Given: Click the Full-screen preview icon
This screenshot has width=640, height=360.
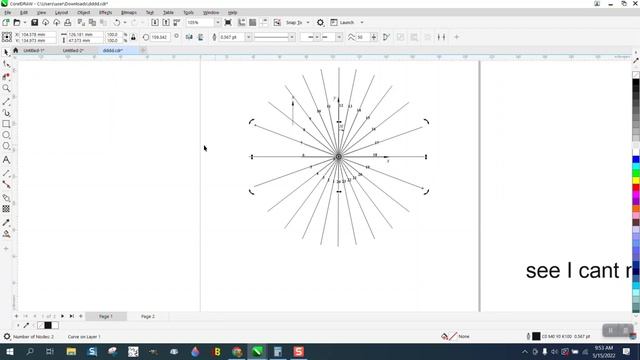Looking at the screenshot, I should click(x=228, y=22).
